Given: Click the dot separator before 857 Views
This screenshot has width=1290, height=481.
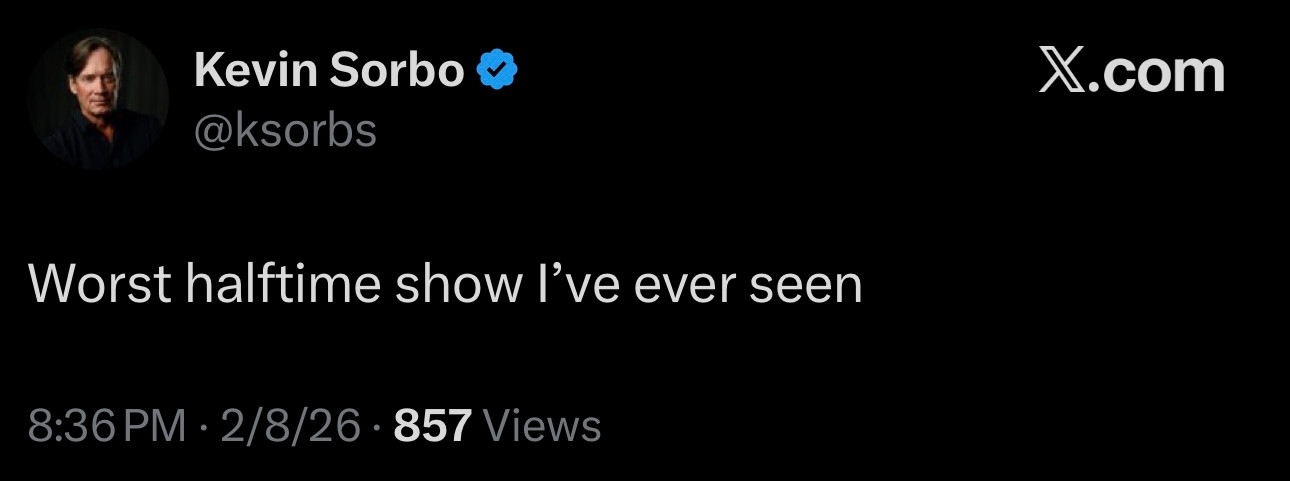Looking at the screenshot, I should 377,428.
